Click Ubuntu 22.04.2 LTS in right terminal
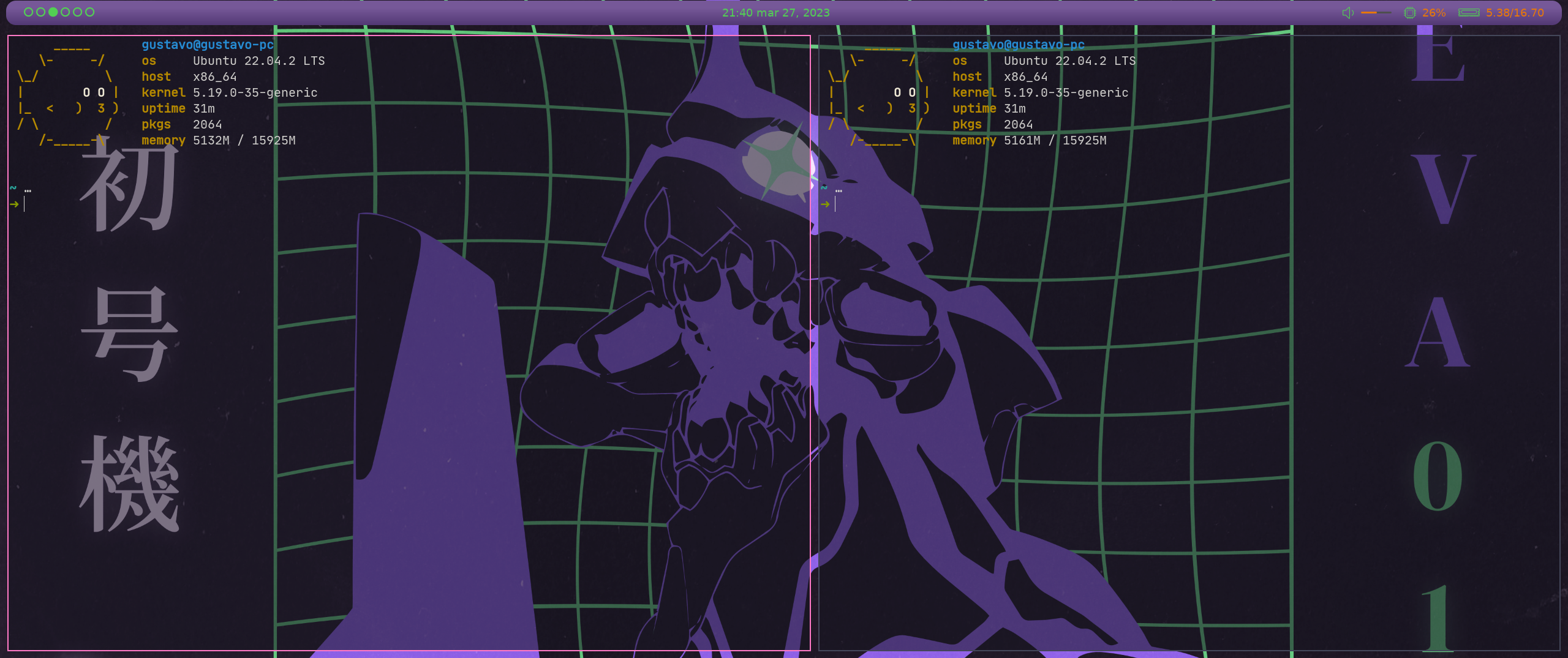 (x=1070, y=61)
